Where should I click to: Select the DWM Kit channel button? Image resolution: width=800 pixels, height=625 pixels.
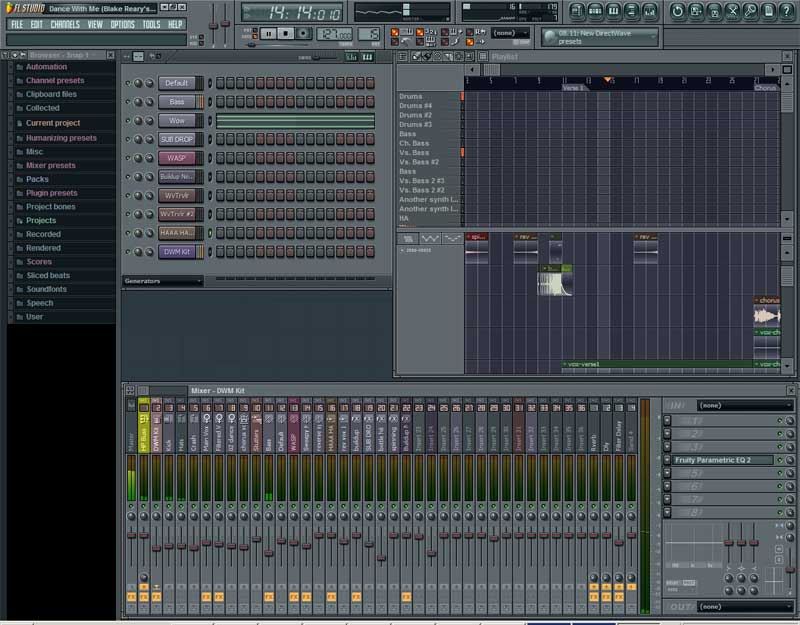pyautogui.click(x=177, y=252)
